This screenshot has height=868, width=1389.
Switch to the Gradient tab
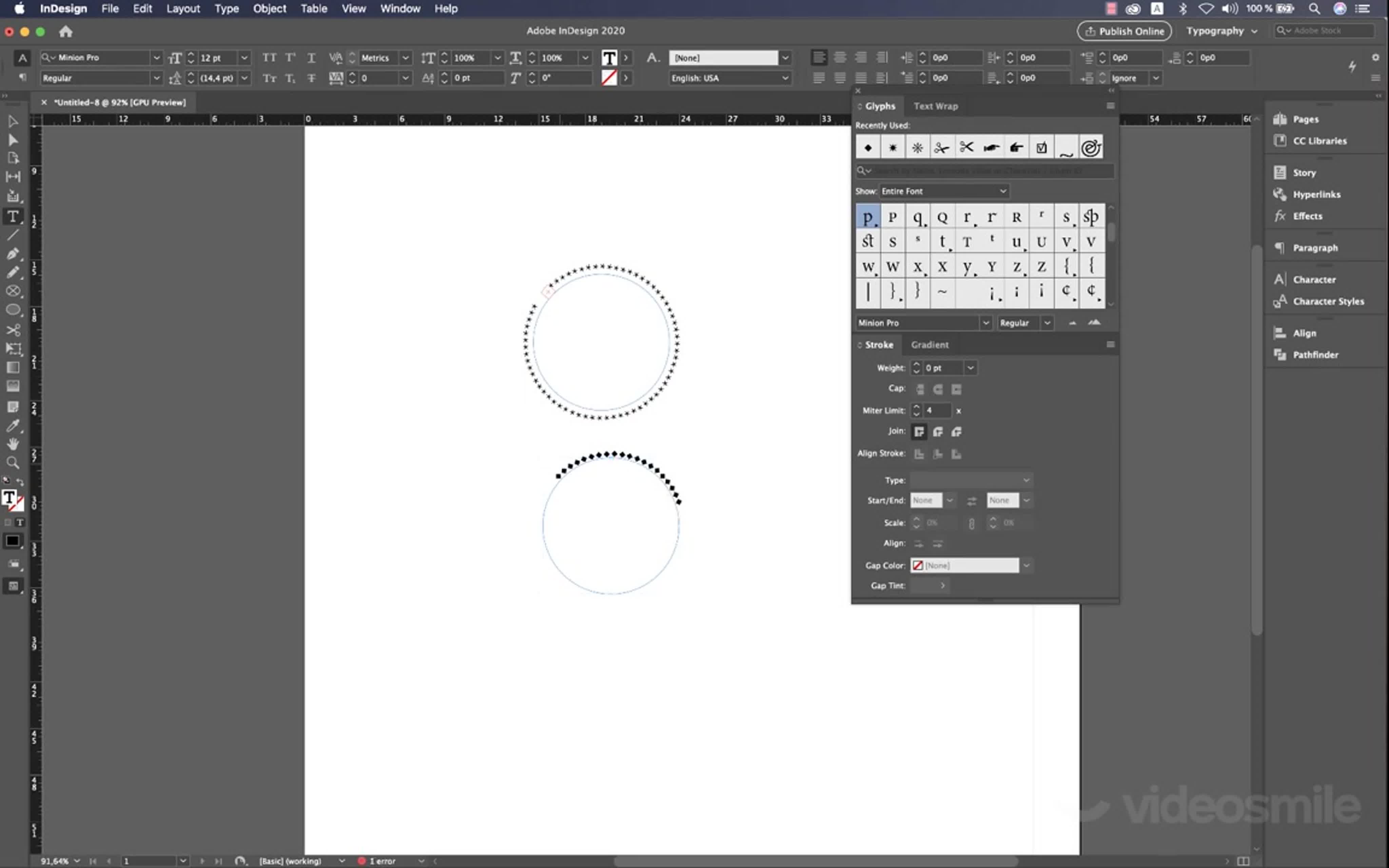[x=930, y=345]
